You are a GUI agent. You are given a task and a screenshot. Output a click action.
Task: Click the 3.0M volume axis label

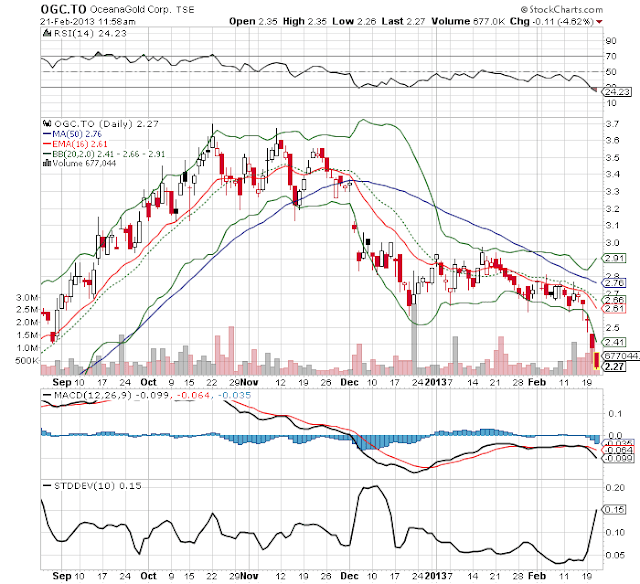[27, 297]
